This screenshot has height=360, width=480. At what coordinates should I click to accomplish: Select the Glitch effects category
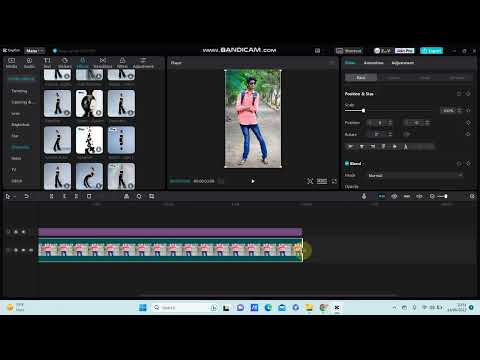point(17,181)
